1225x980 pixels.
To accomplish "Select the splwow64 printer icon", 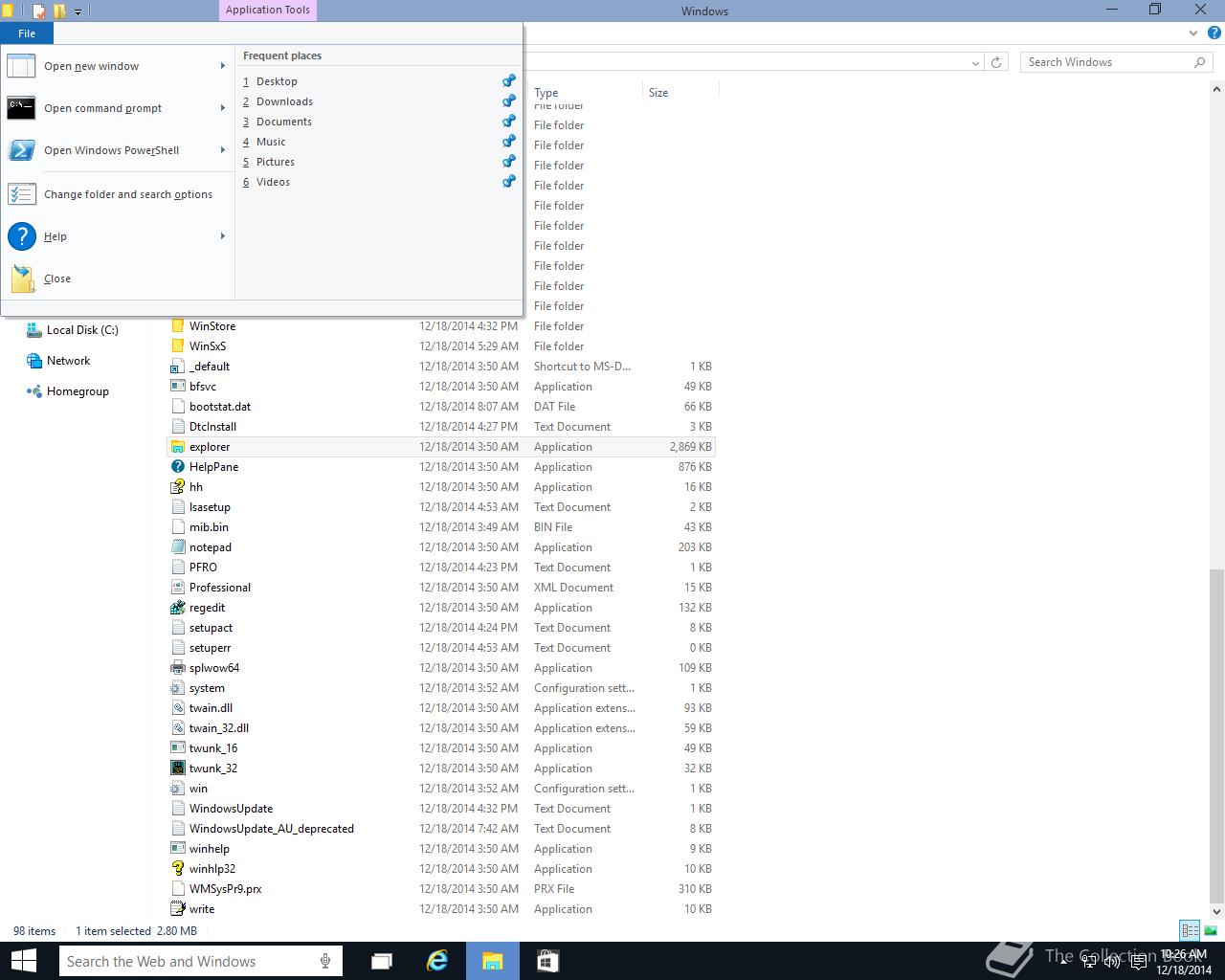I will [177, 668].
